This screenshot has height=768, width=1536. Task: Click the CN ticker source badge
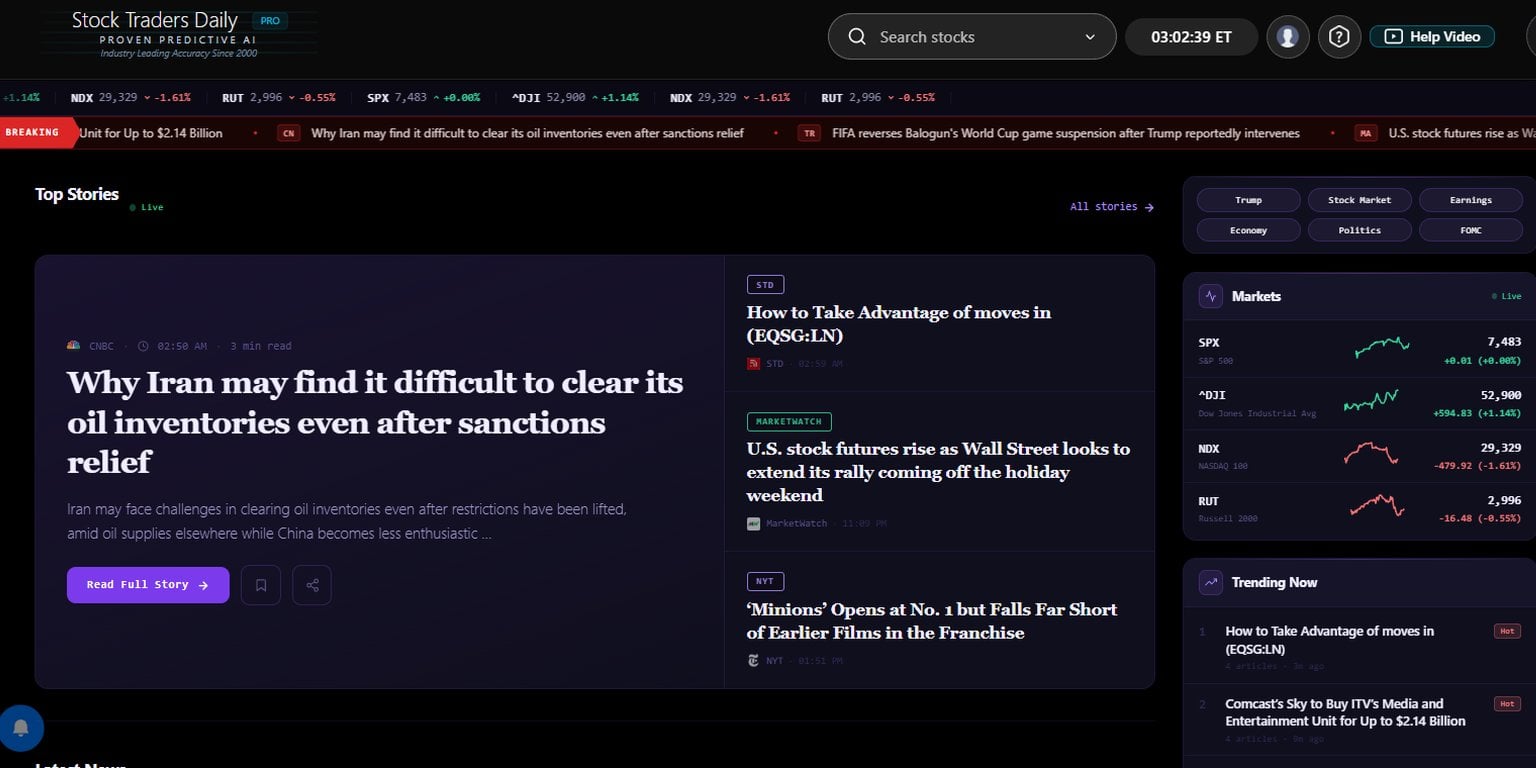click(x=289, y=133)
